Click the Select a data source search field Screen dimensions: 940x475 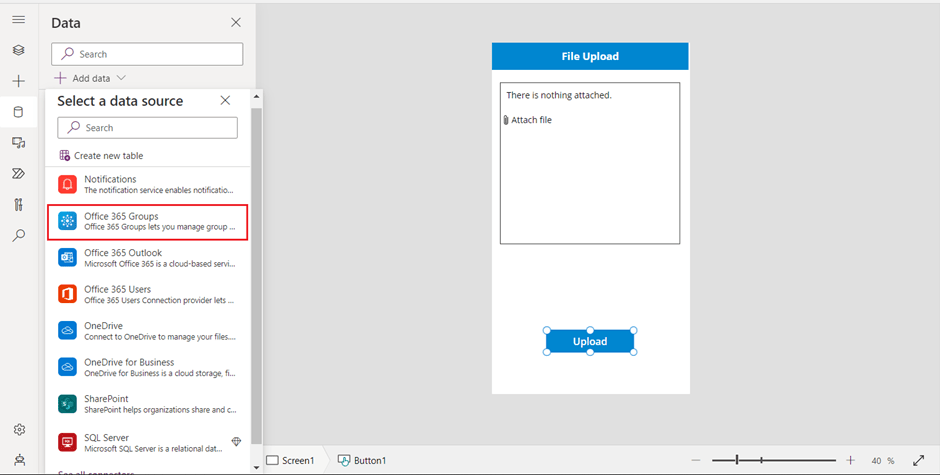(x=148, y=128)
